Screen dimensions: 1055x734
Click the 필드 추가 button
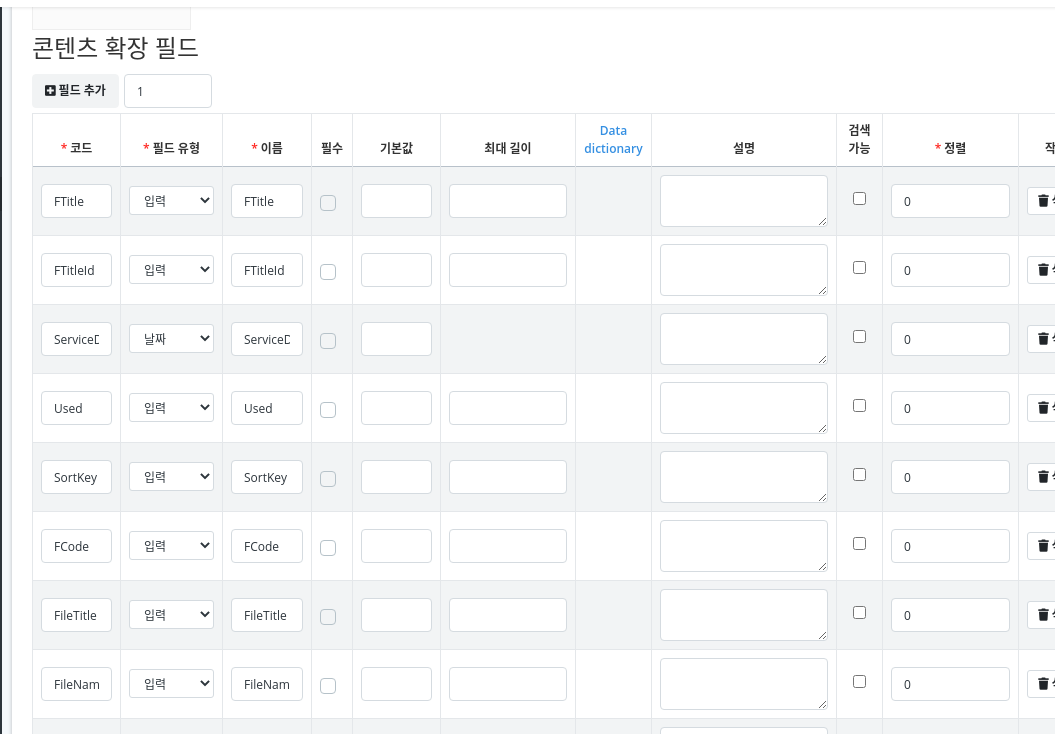[x=75, y=90]
